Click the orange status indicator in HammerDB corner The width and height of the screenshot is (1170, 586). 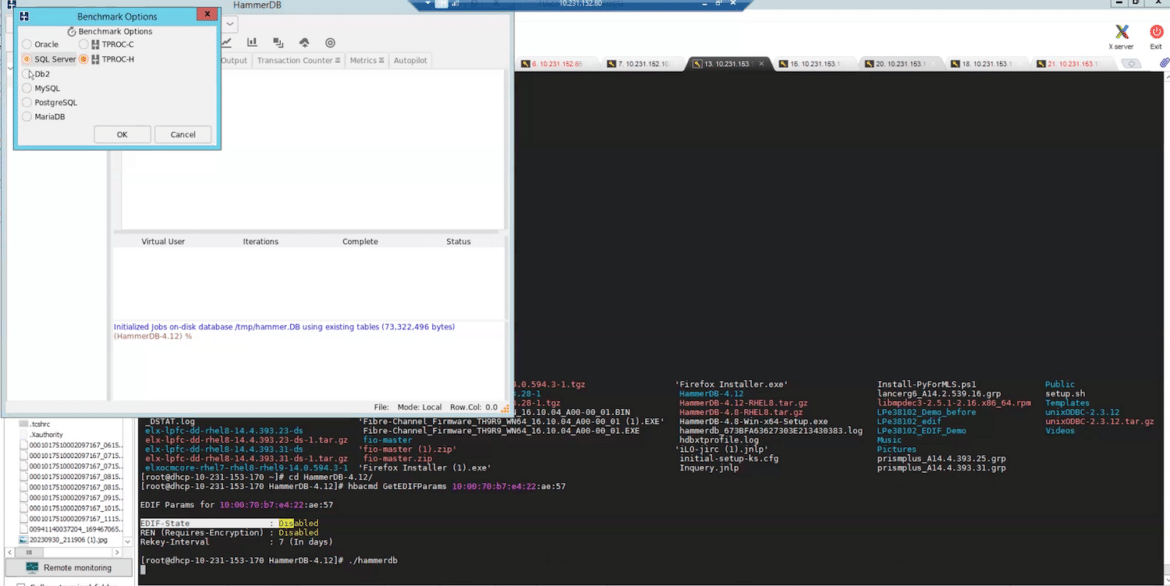pos(505,408)
